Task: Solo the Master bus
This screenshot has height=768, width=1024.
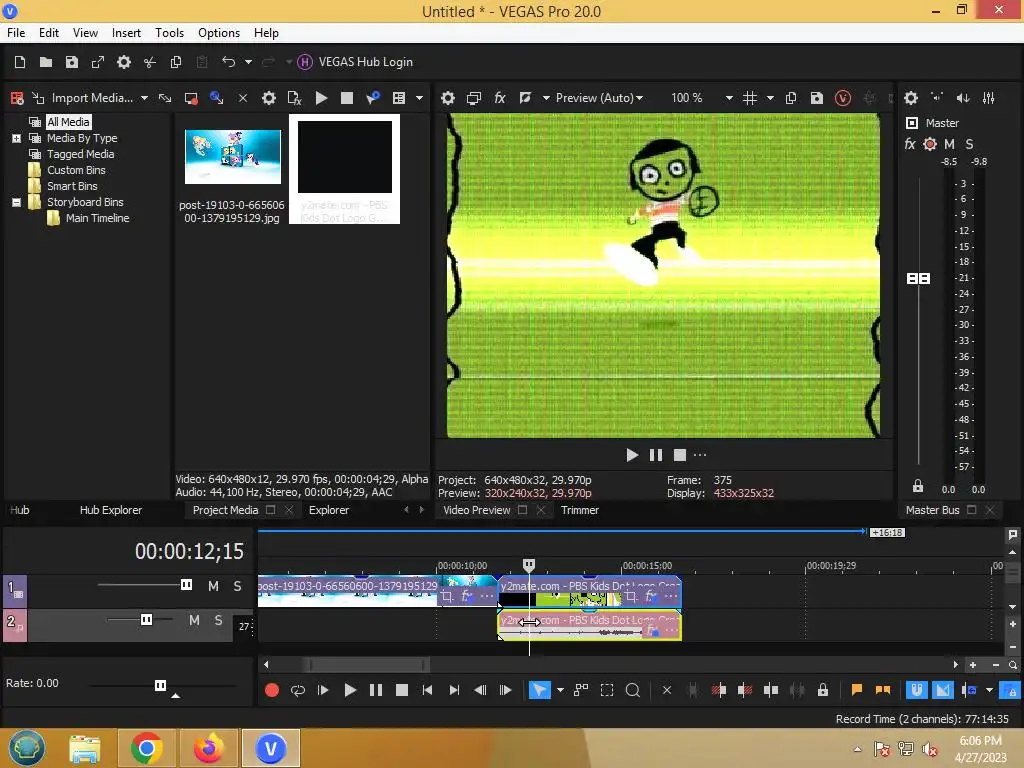Action: tap(969, 144)
